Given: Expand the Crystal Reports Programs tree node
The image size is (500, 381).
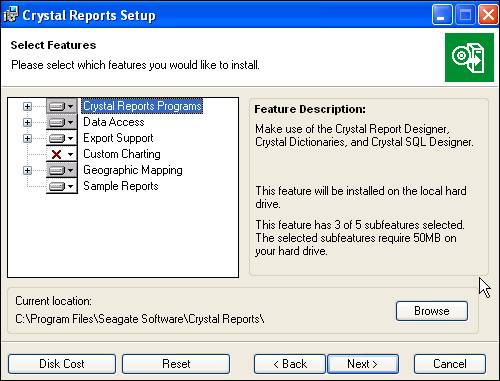Looking at the screenshot, I should click(27, 106).
